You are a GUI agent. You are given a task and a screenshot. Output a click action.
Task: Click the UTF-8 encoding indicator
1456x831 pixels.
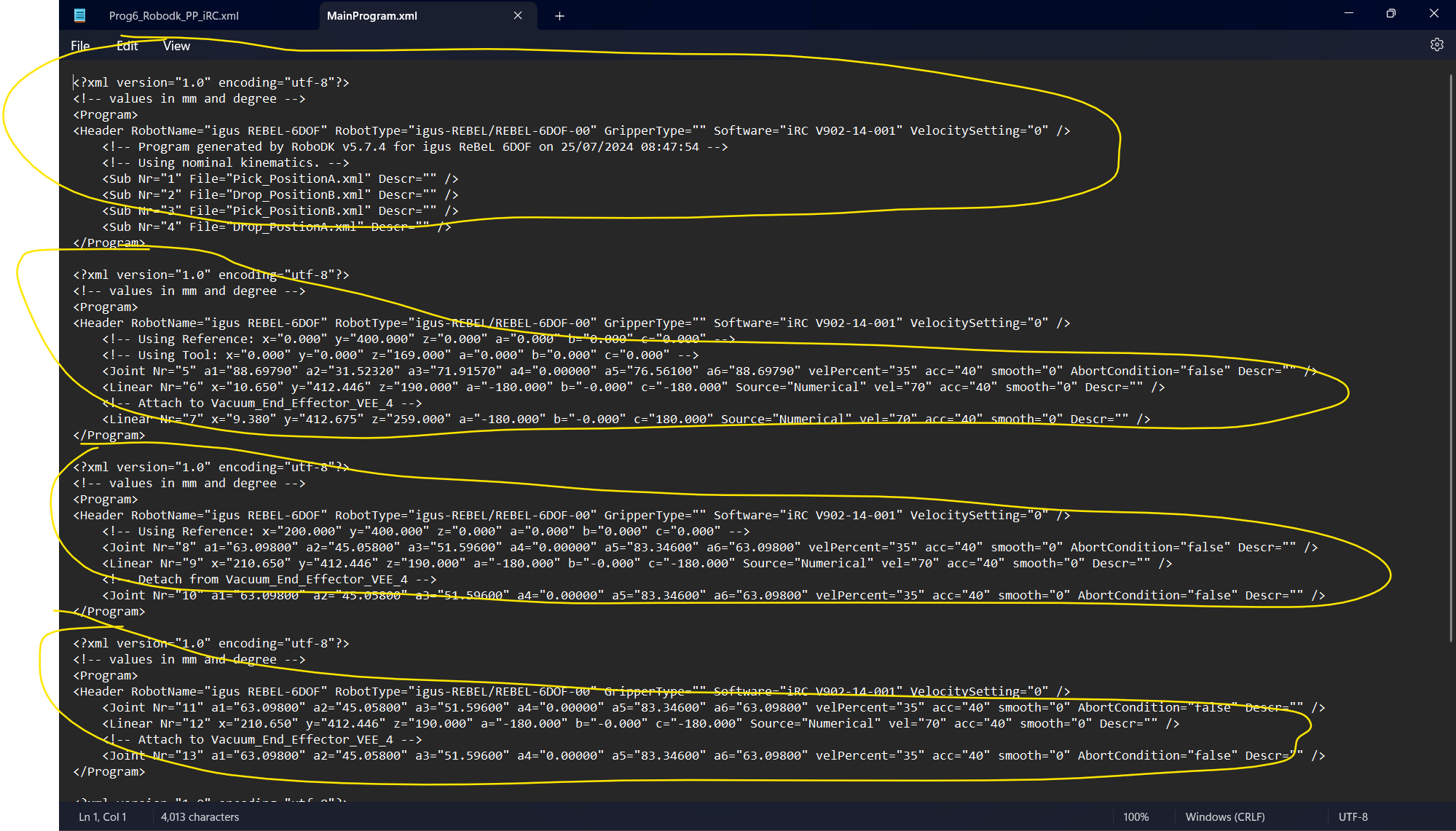pos(1353,817)
